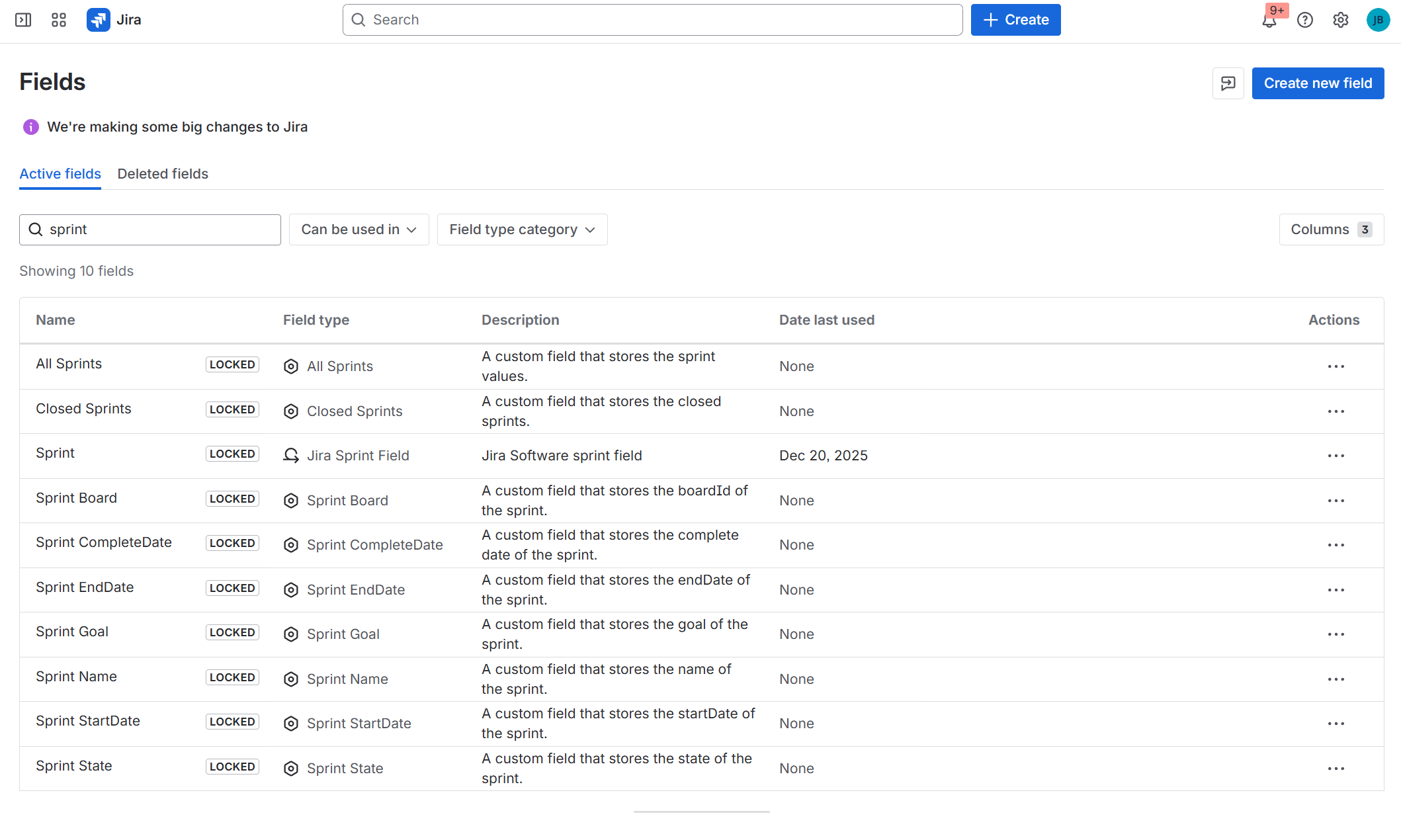Click the top Search bar
1401x840 pixels.
click(652, 20)
